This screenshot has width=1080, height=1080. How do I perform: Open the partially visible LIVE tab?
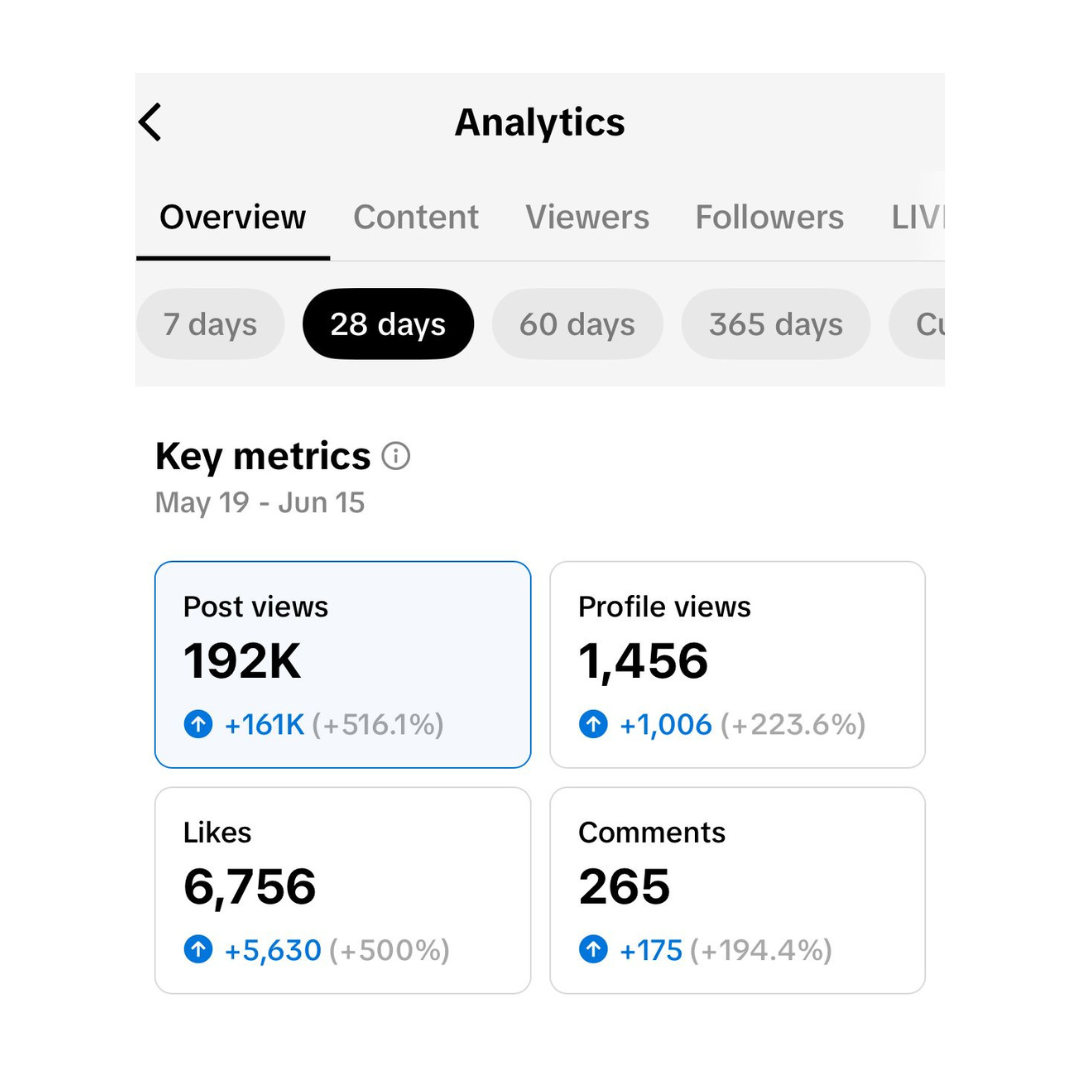point(917,217)
